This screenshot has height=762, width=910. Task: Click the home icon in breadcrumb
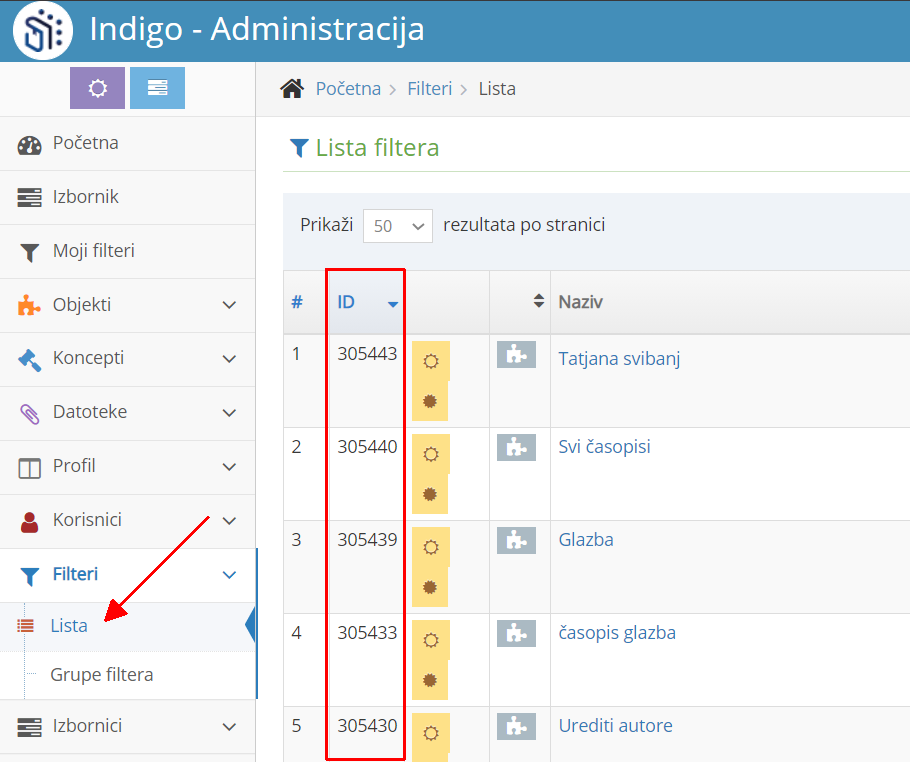tap(291, 88)
